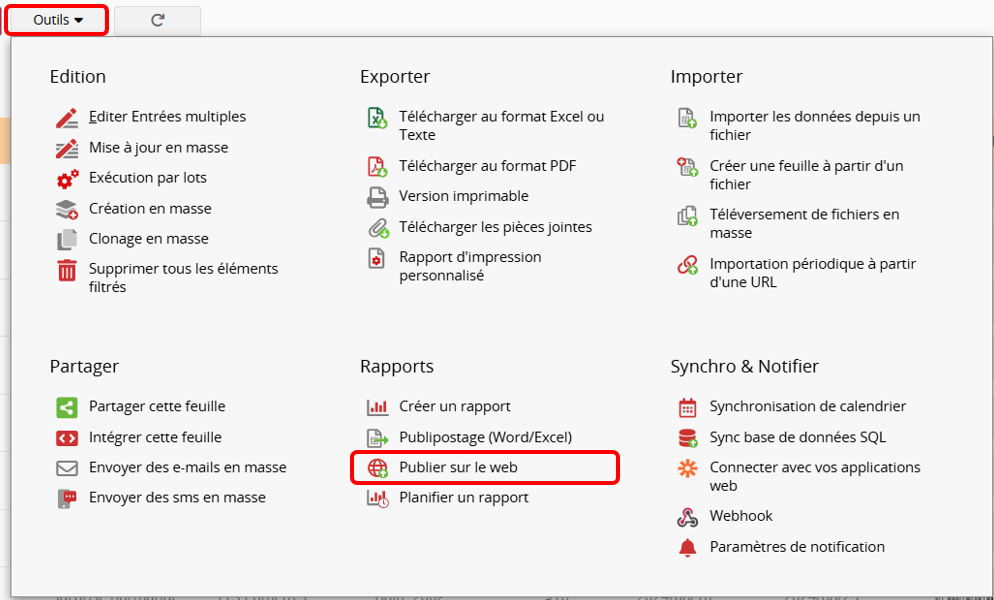The width and height of the screenshot is (994, 600).
Task: Choose Mise à jour en masse
Action: click(158, 148)
